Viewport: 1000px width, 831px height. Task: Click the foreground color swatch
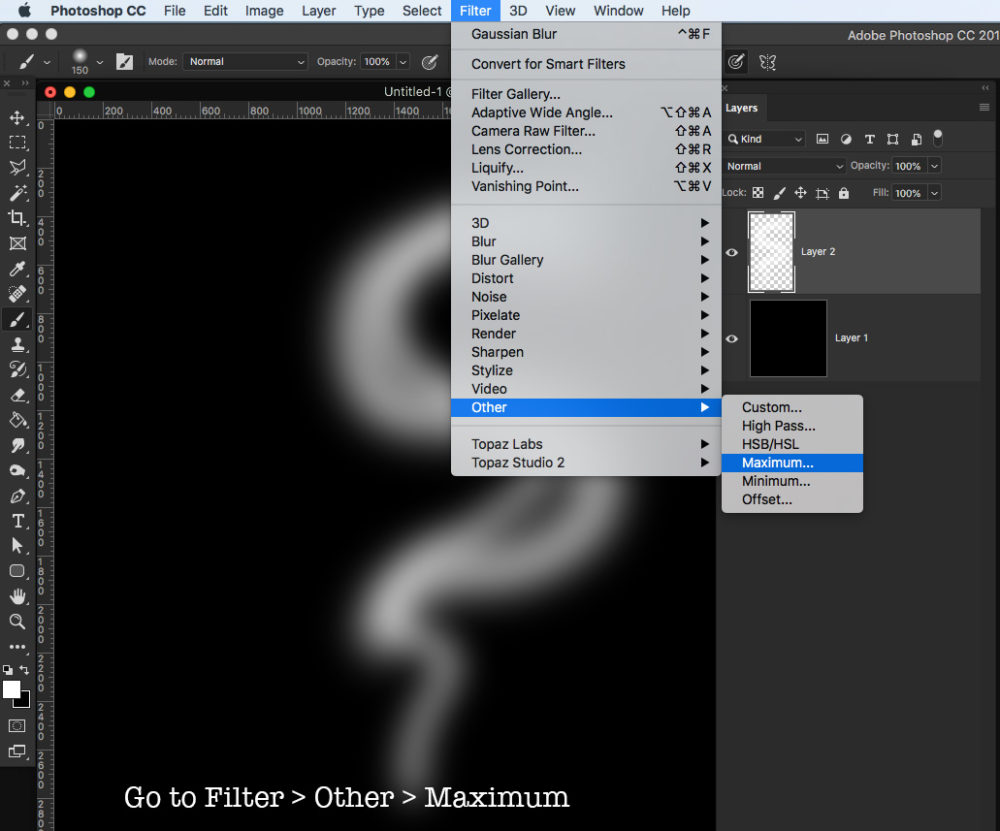(11, 689)
